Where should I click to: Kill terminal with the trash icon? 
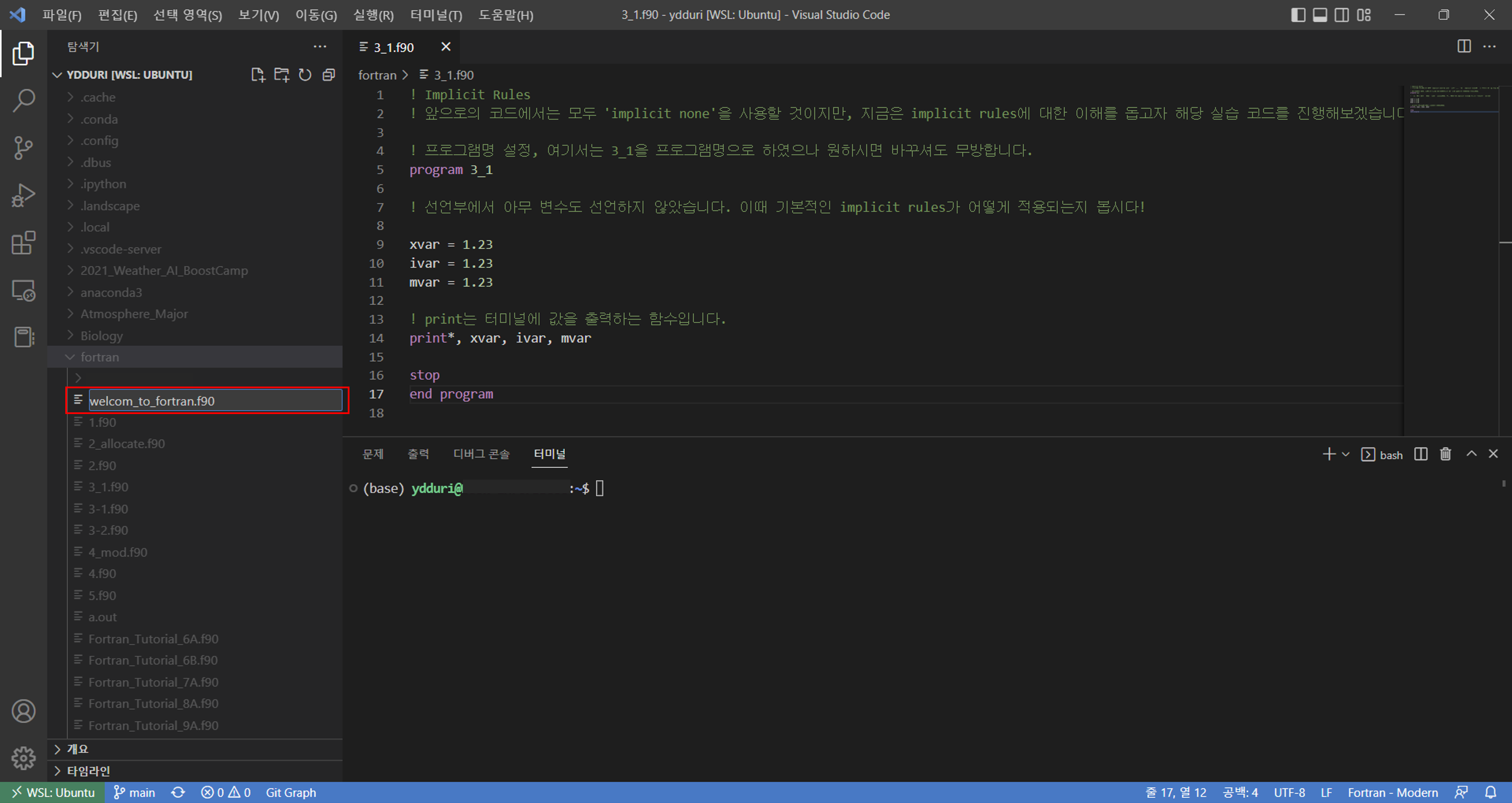1445,454
